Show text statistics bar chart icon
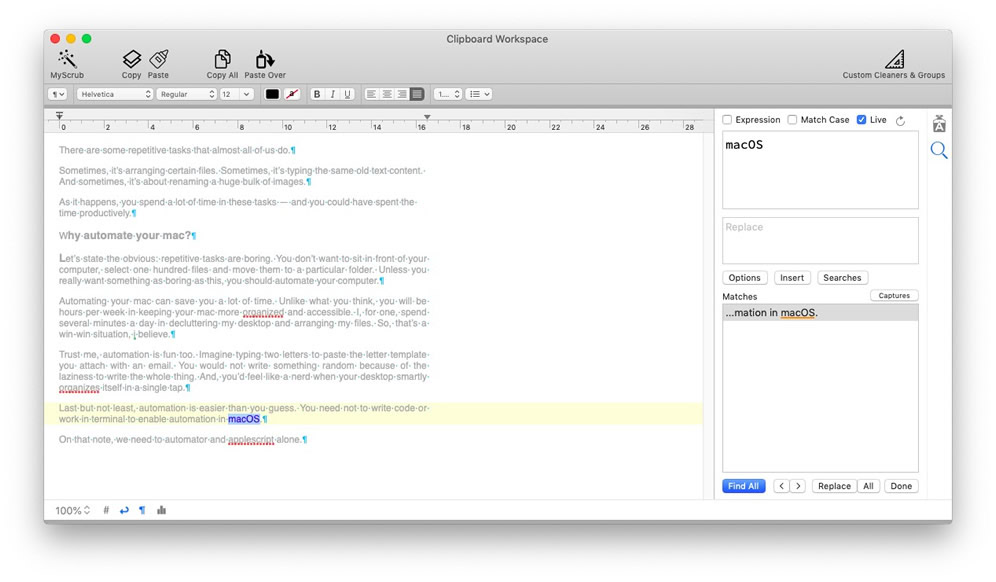This screenshot has height=582, width=996. pyautogui.click(x=161, y=510)
